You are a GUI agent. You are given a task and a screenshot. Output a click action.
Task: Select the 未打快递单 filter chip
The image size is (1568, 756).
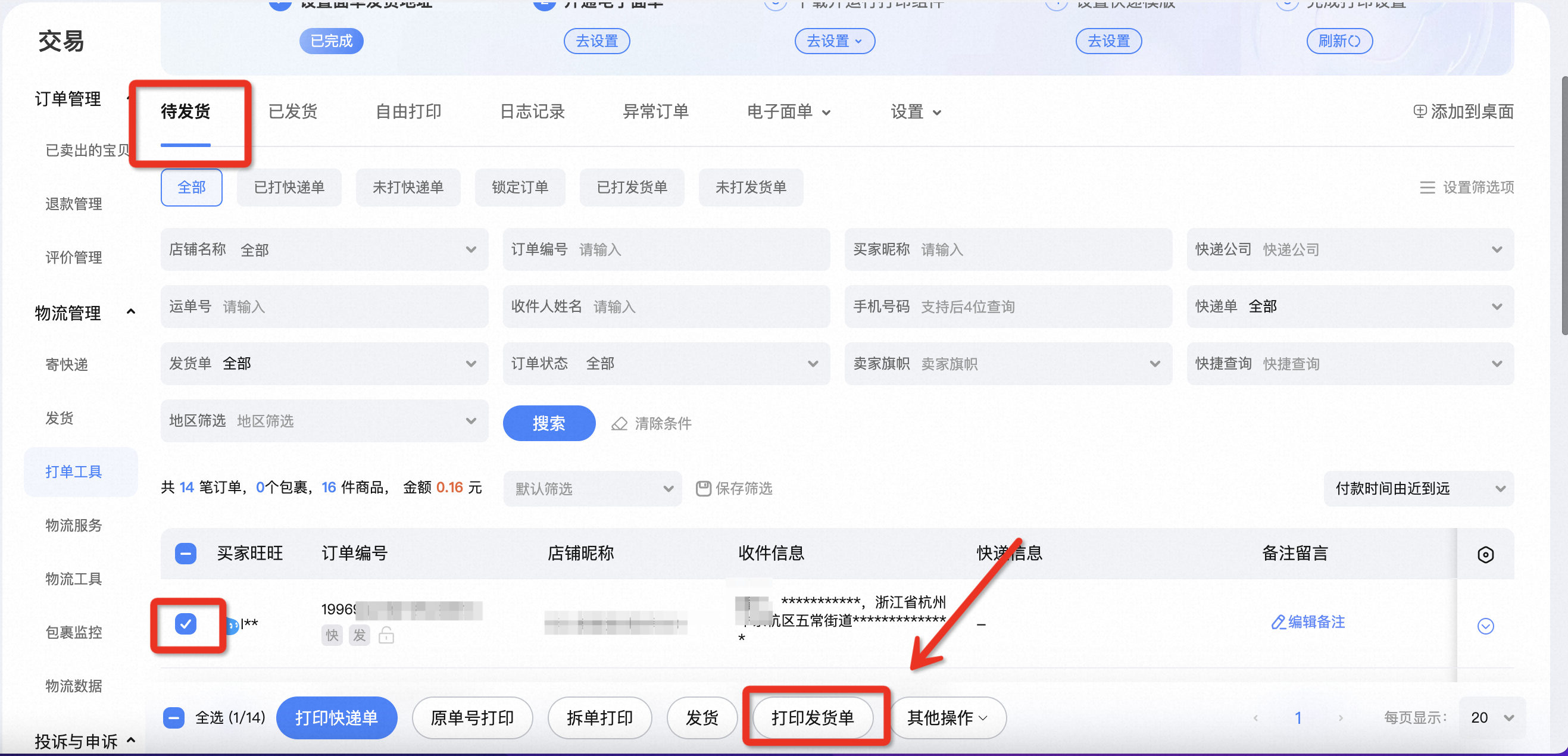[x=408, y=188]
